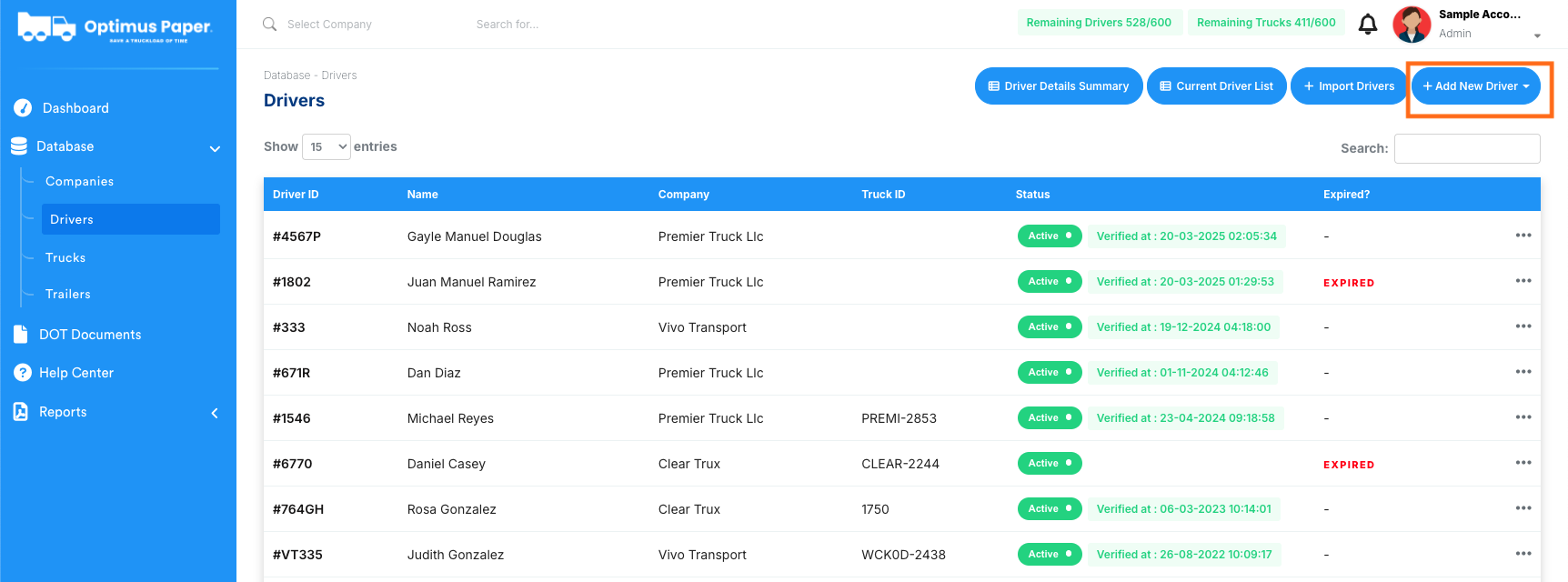Open row actions for Gayle Manuel Douglas
Screen dimensions: 1568x582
[x=1523, y=236]
